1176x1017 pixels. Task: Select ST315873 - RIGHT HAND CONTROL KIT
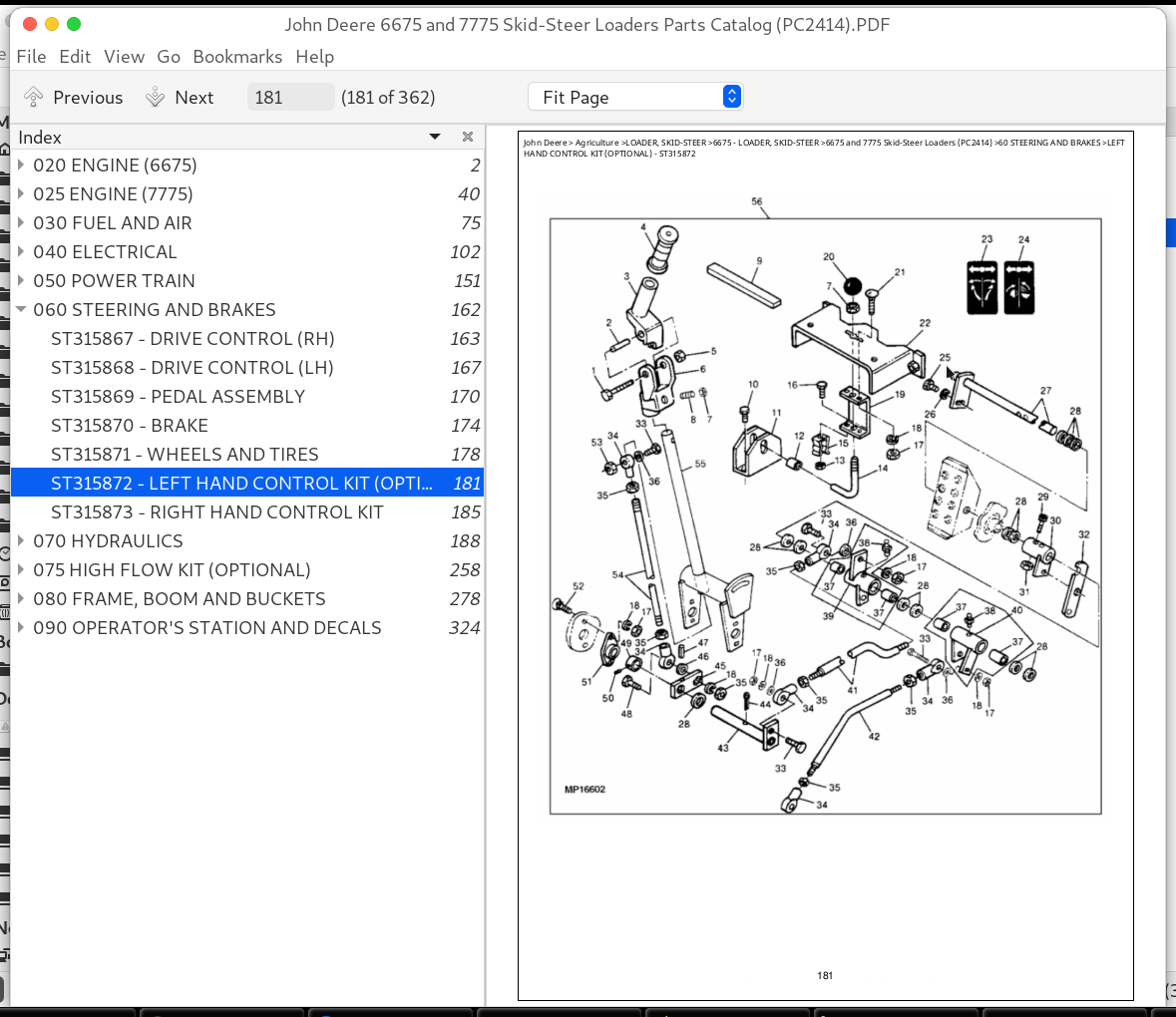coord(247,511)
